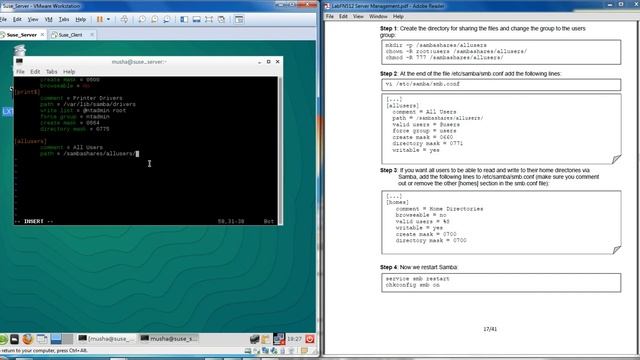Open the VMware Edit menu
Image resolution: width=640 pixels, height=360 pixels.
coord(17,19)
